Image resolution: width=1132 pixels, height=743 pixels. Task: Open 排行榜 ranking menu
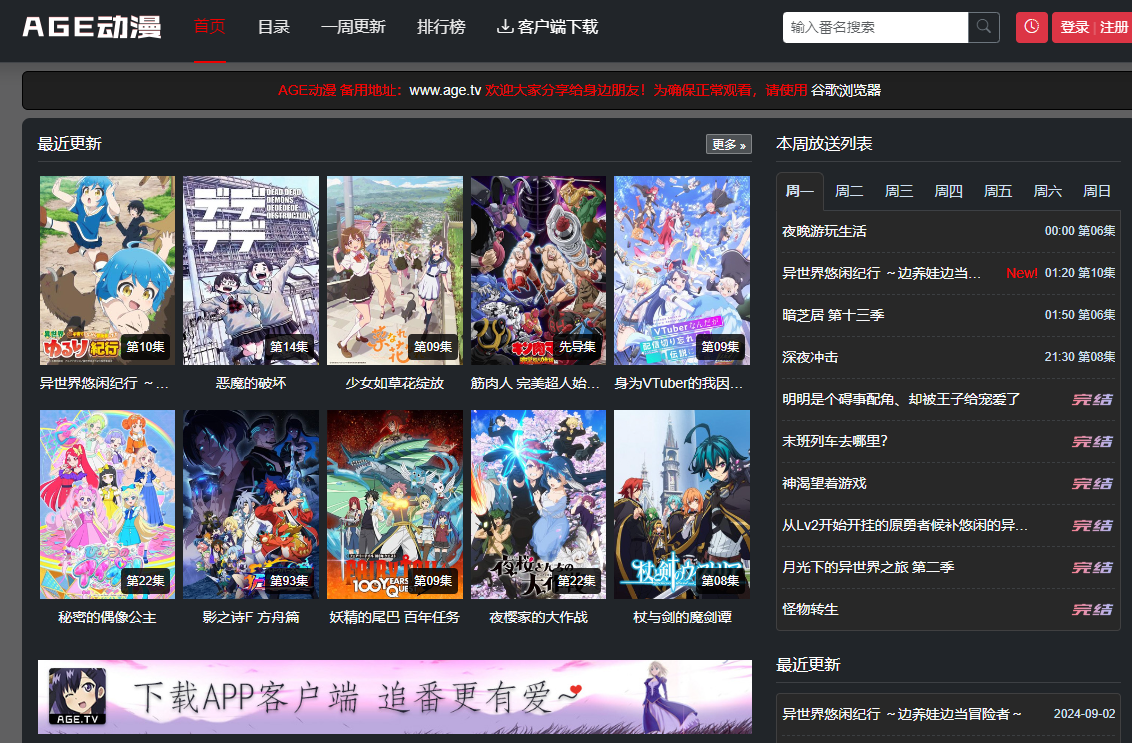pyautogui.click(x=441, y=27)
